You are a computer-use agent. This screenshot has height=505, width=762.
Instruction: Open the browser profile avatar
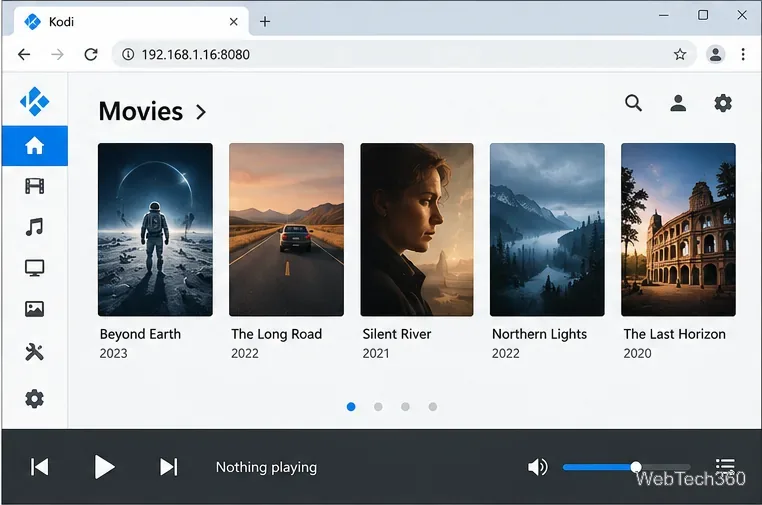click(x=715, y=54)
